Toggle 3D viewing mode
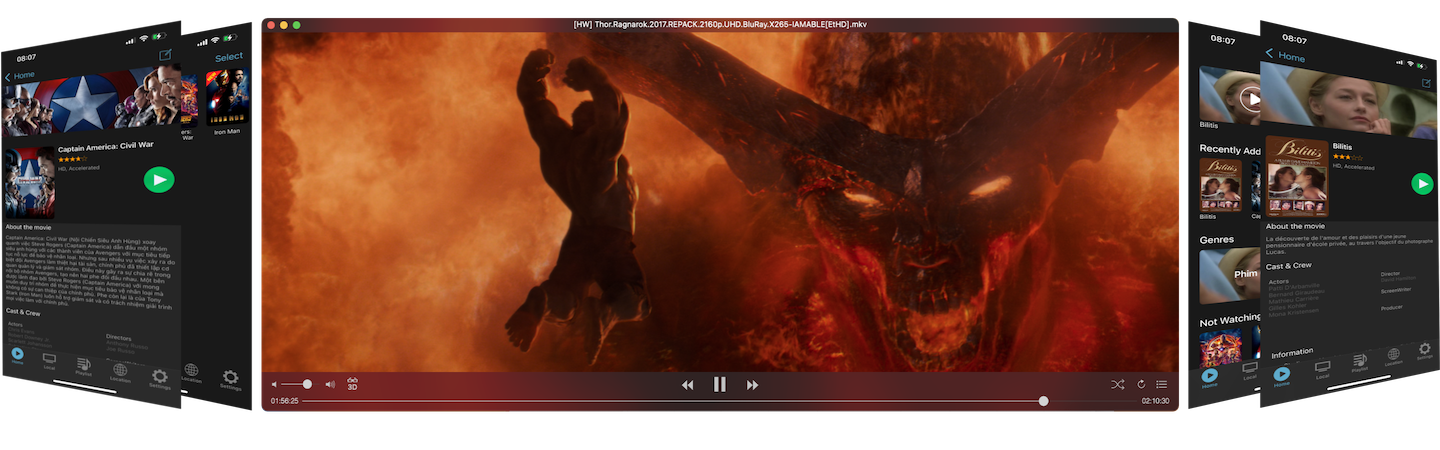The width and height of the screenshot is (1440, 450). pyautogui.click(x=352, y=383)
